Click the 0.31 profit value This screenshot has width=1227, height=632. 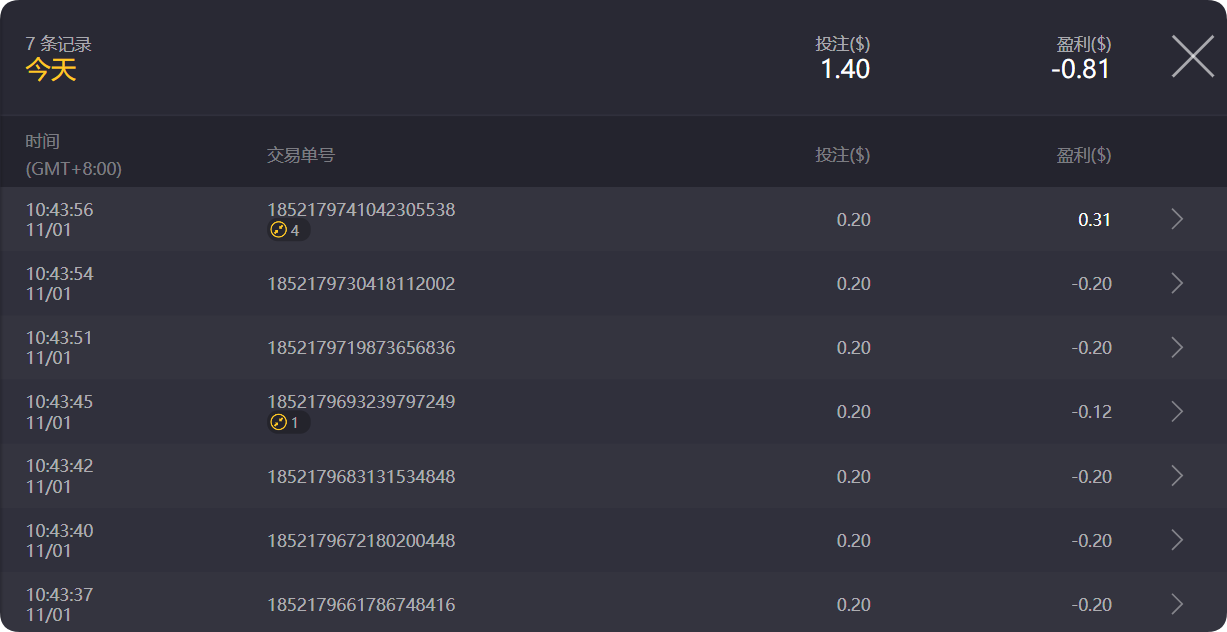click(1094, 220)
